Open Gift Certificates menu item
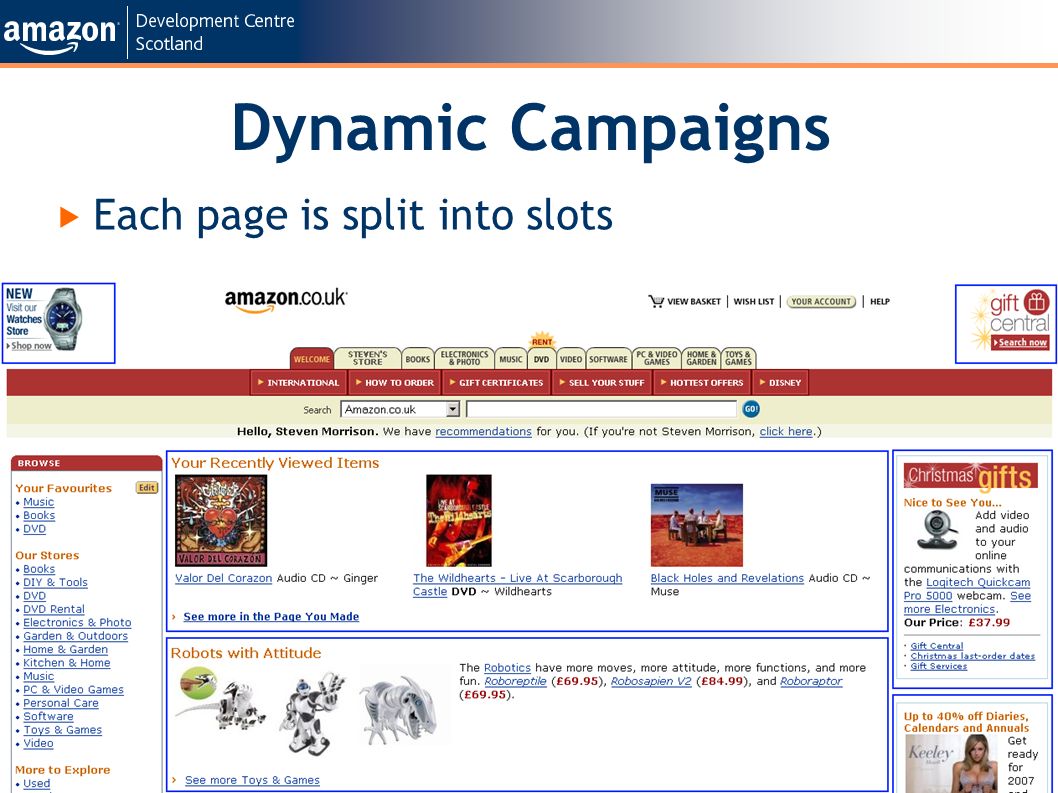 coord(497,383)
